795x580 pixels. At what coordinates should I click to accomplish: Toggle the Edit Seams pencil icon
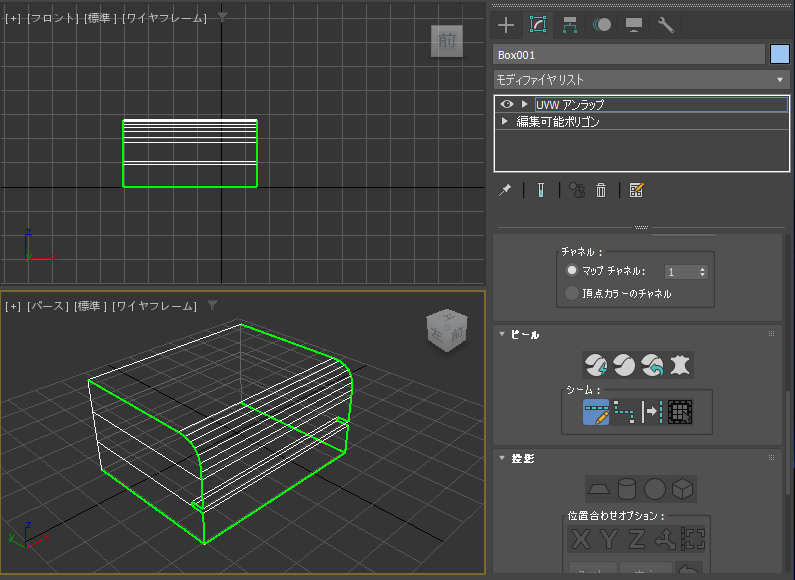(596, 412)
